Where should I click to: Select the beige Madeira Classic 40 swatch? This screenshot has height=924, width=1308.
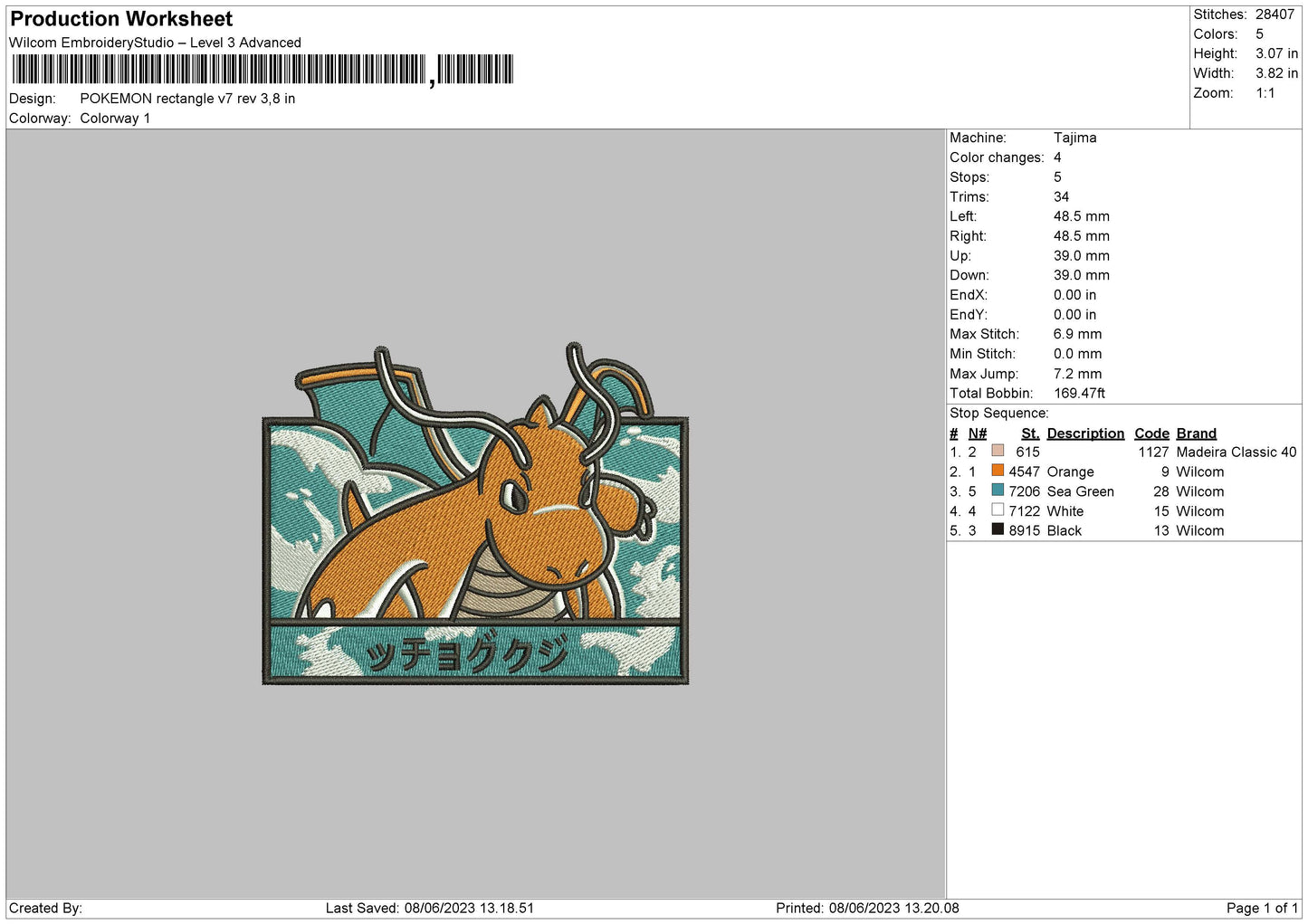point(998,451)
